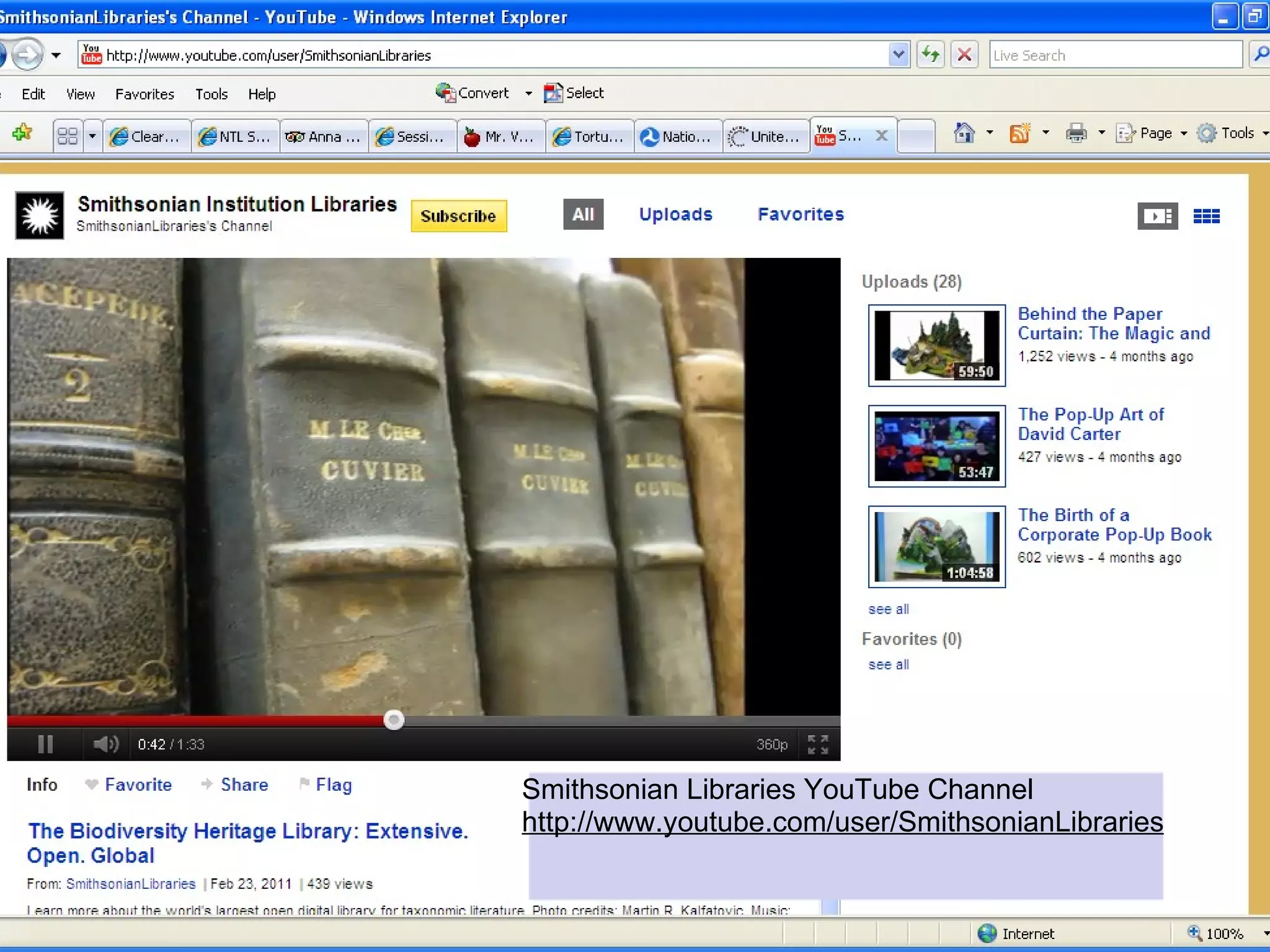Switch to the Natio... browser tab
The width and height of the screenshot is (1270, 952).
(678, 136)
